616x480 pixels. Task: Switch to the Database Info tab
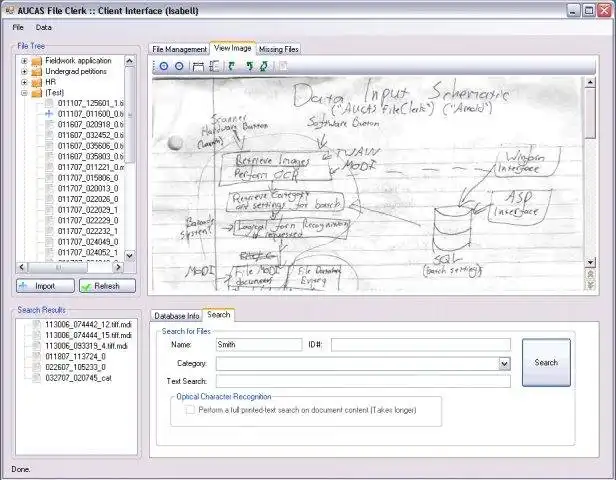[176, 315]
